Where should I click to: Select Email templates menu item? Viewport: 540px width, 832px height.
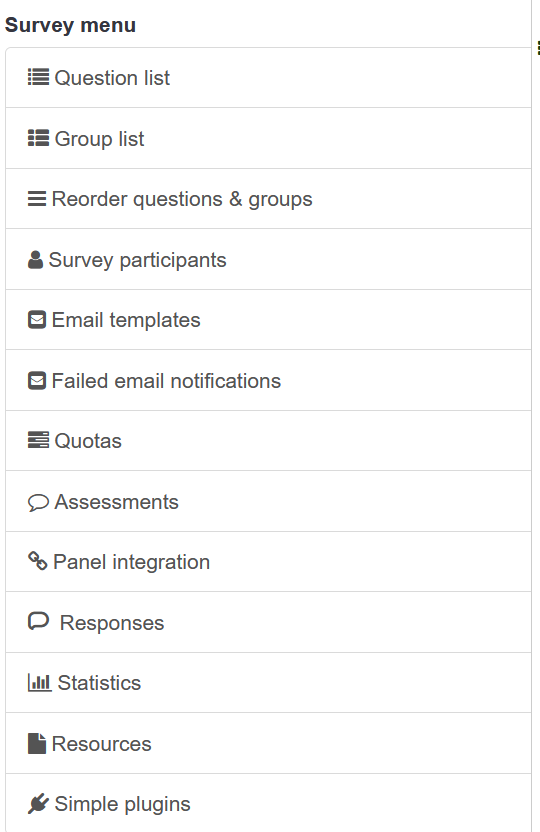coord(268,320)
